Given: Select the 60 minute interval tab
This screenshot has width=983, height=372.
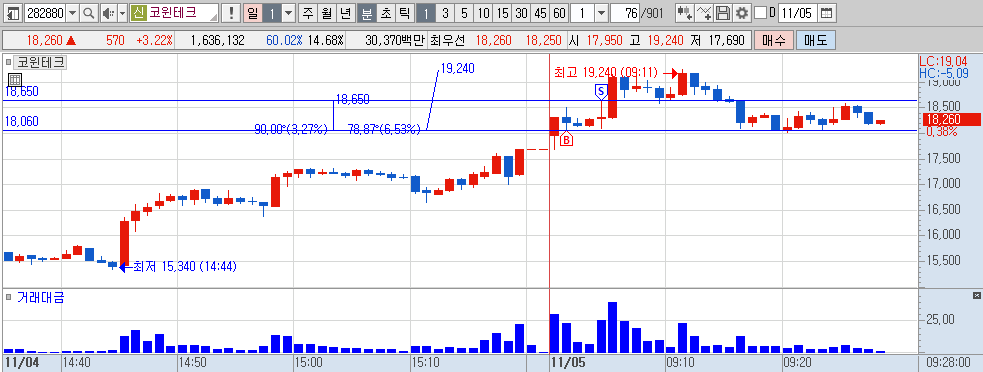Looking at the screenshot, I should 559,13.
